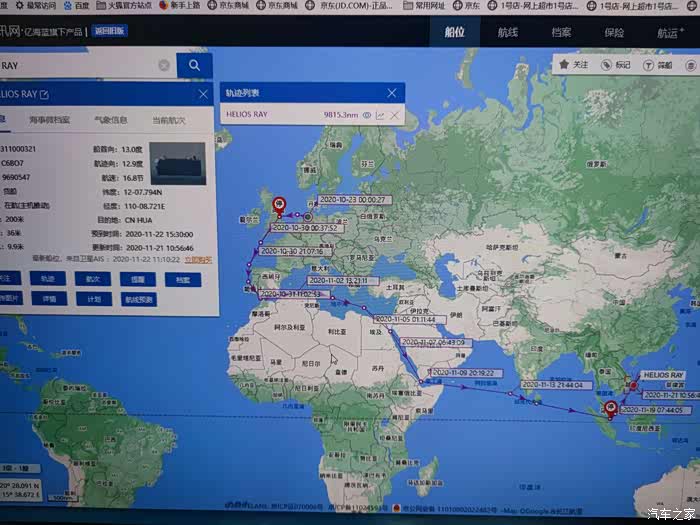This screenshot has height=525, width=700.
Task: Click the ETA value 2020-11-22 15:30:00
Action: tap(159, 234)
